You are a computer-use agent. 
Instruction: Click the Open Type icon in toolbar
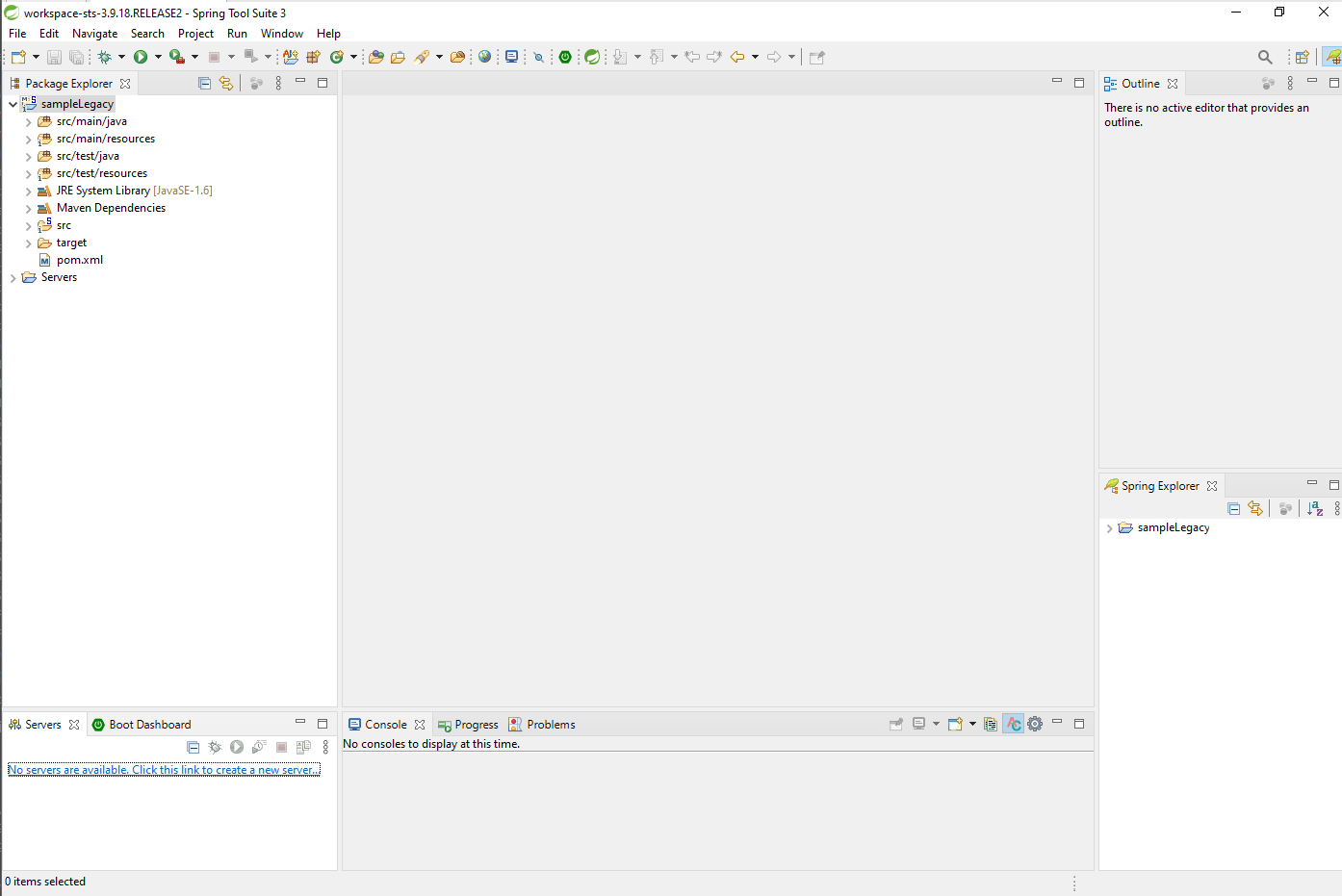coord(376,57)
